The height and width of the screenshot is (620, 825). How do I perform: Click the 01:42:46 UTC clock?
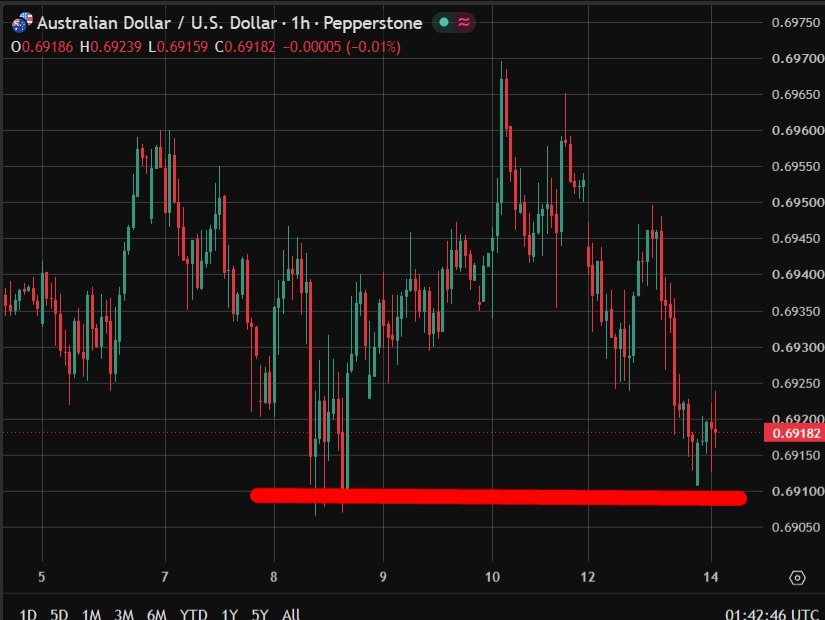pos(771,614)
